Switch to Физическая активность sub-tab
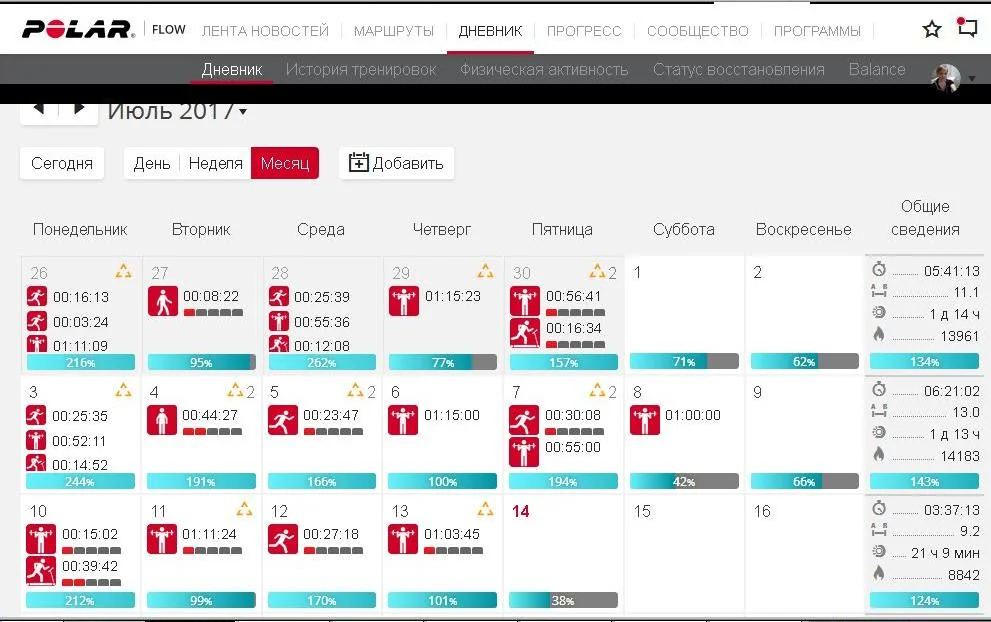 click(544, 70)
